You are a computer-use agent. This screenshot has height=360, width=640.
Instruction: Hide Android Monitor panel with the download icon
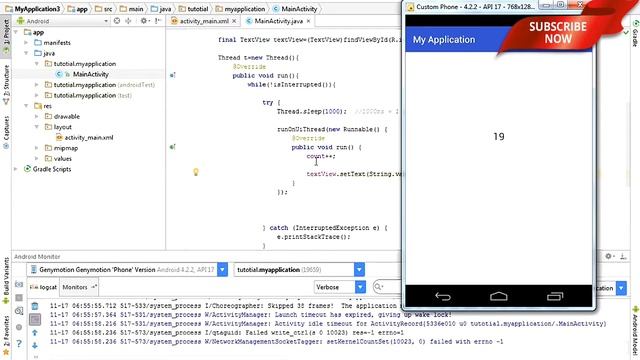coord(623,256)
